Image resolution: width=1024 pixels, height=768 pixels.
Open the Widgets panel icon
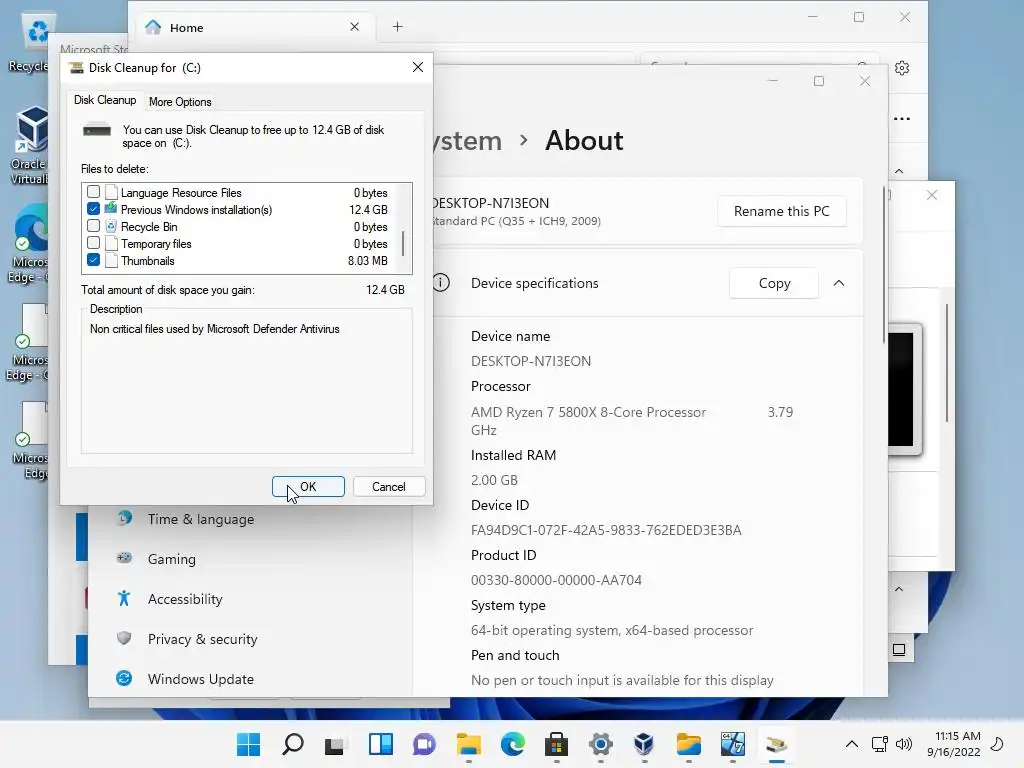click(x=381, y=744)
